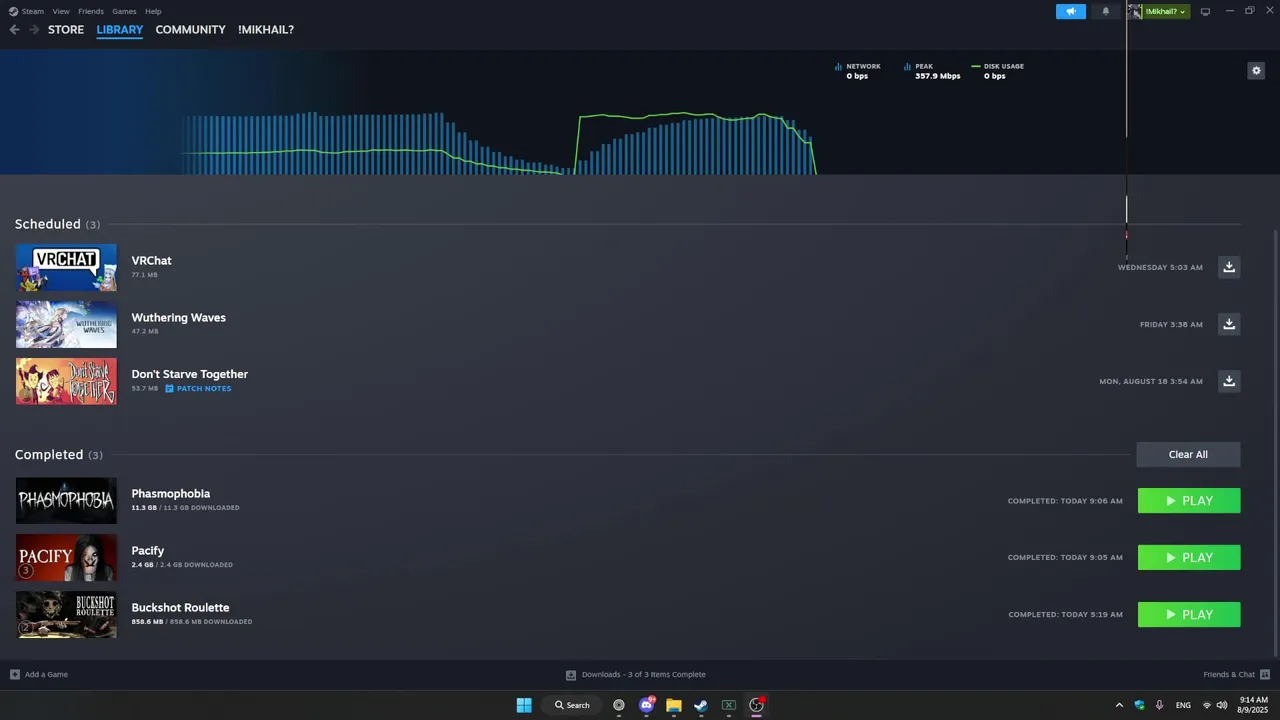Screen dimensions: 1280x720
Task: Click the Windows taskbar Search box
Action: pos(573,705)
